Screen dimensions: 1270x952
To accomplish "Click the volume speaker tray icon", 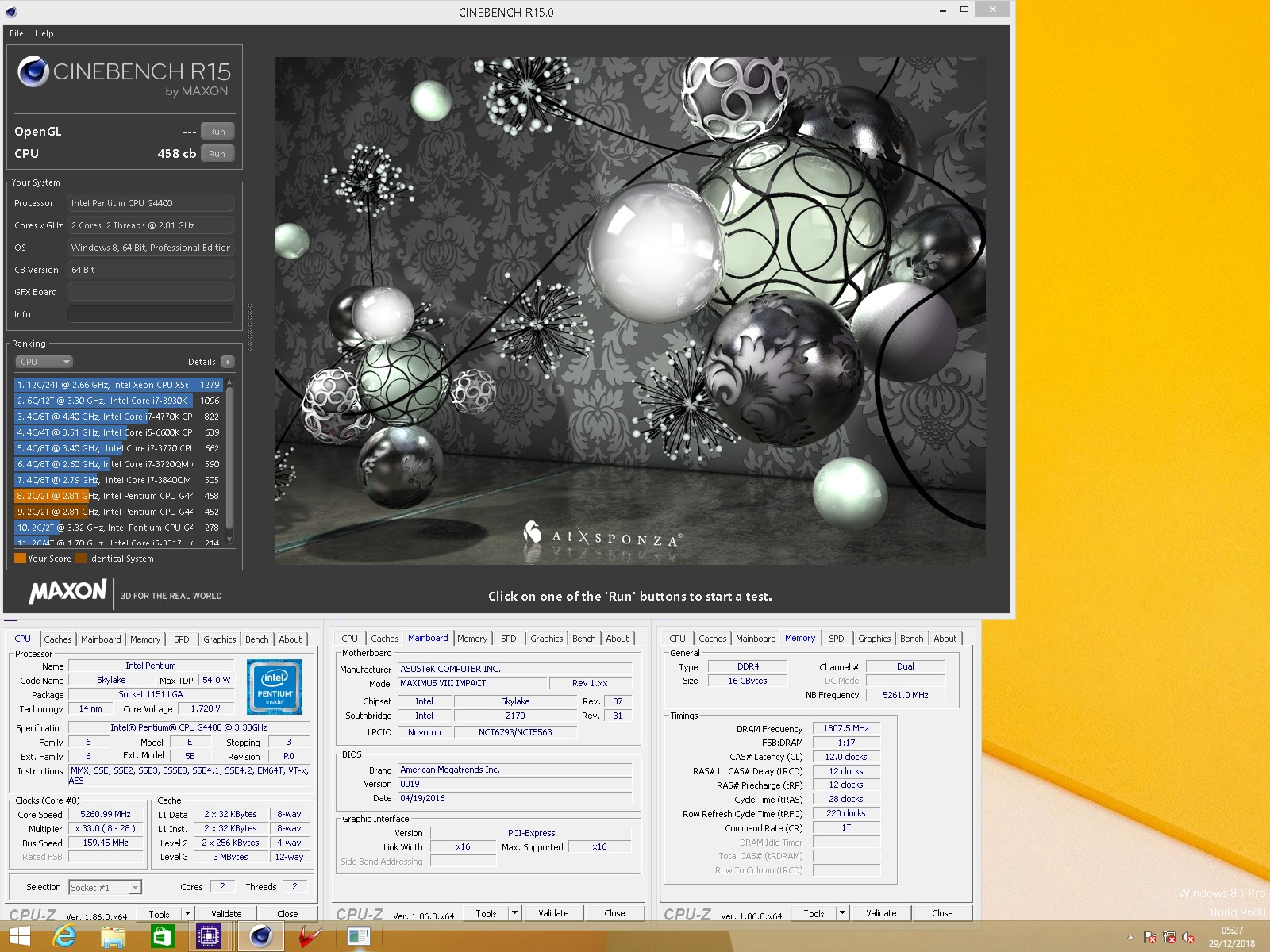I will coord(1188,938).
